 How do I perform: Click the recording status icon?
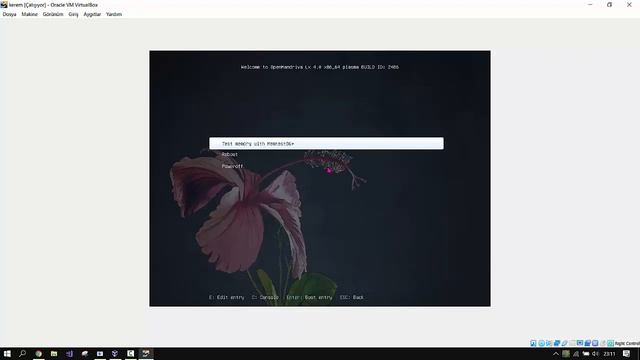[588, 343]
